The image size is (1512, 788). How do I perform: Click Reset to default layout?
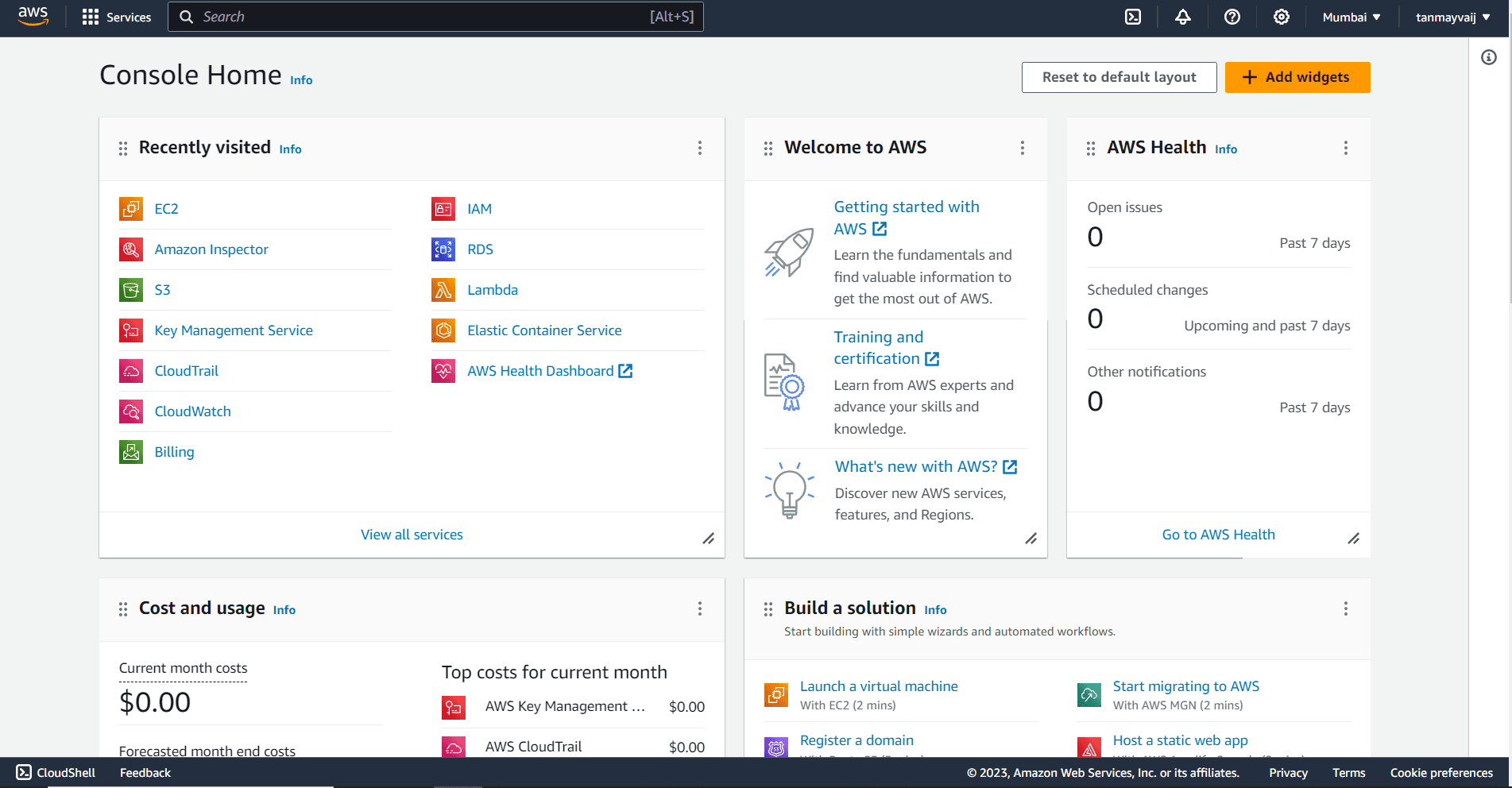pyautogui.click(x=1118, y=77)
